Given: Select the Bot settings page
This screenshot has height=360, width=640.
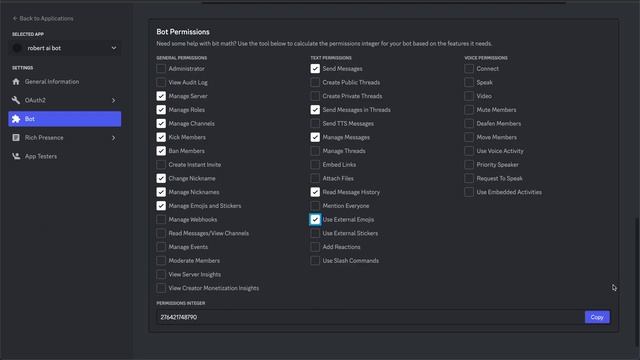Looking at the screenshot, I should pyautogui.click(x=65, y=119).
